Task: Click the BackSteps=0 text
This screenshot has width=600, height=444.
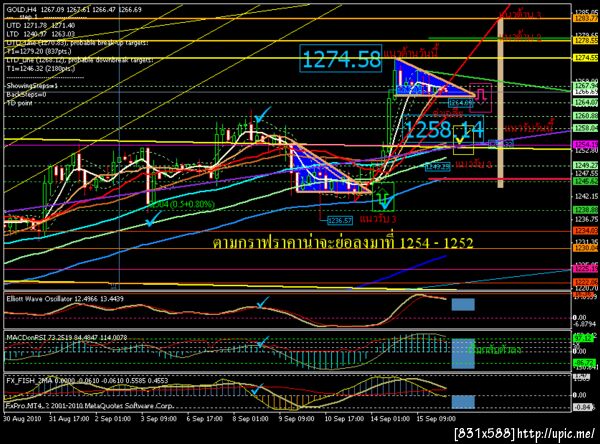Action: tap(26, 94)
